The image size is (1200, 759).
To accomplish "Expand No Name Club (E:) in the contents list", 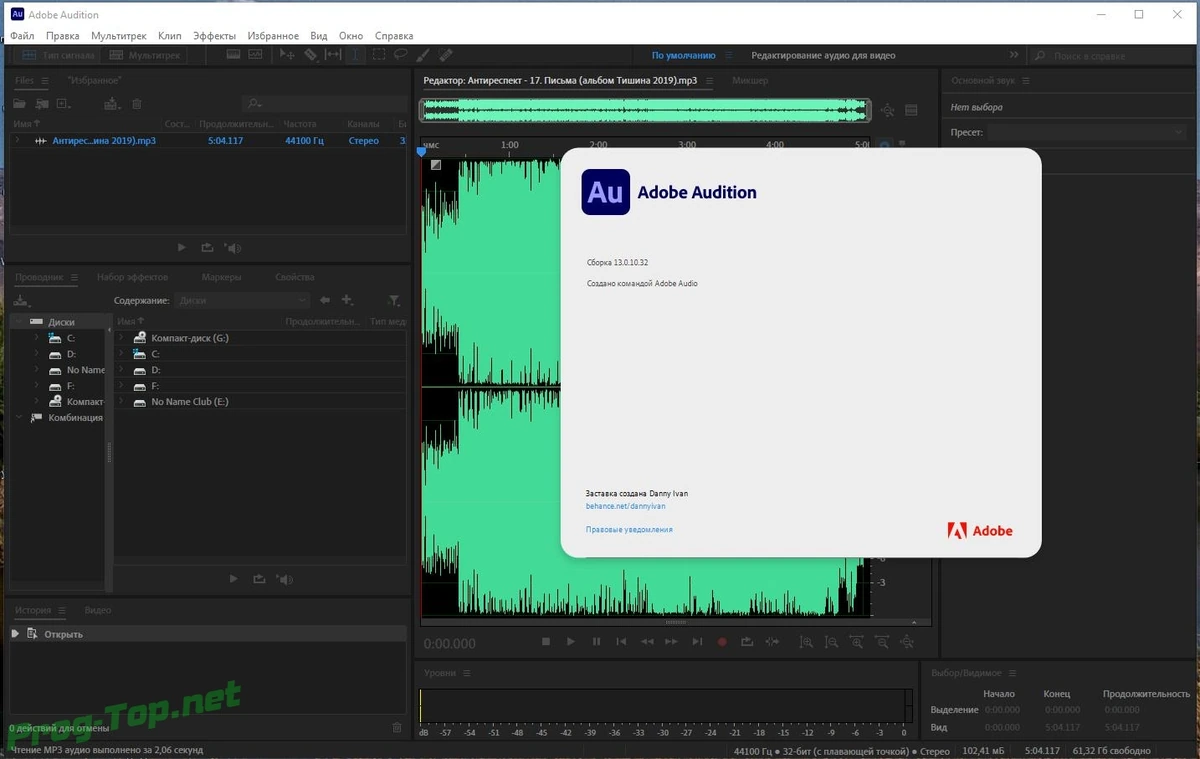I will (122, 402).
